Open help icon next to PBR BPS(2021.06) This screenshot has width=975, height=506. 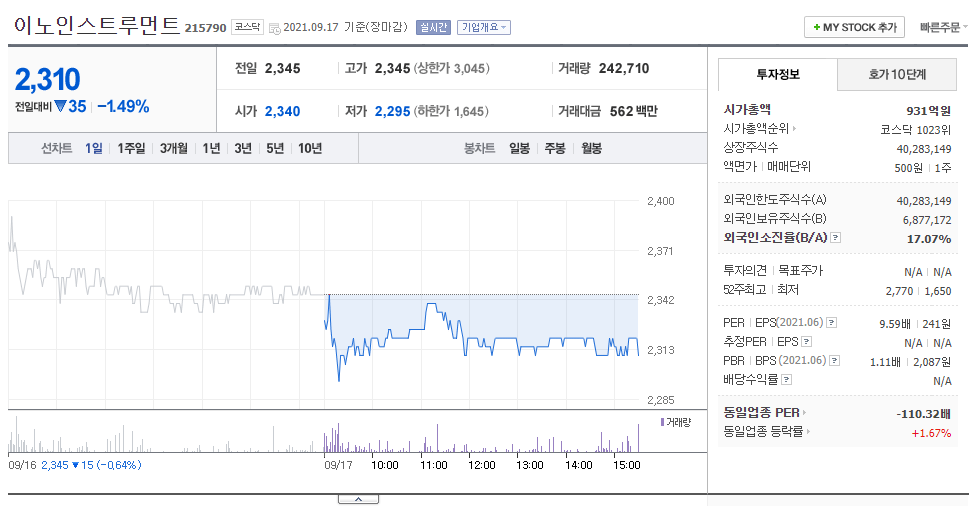tap(835, 361)
